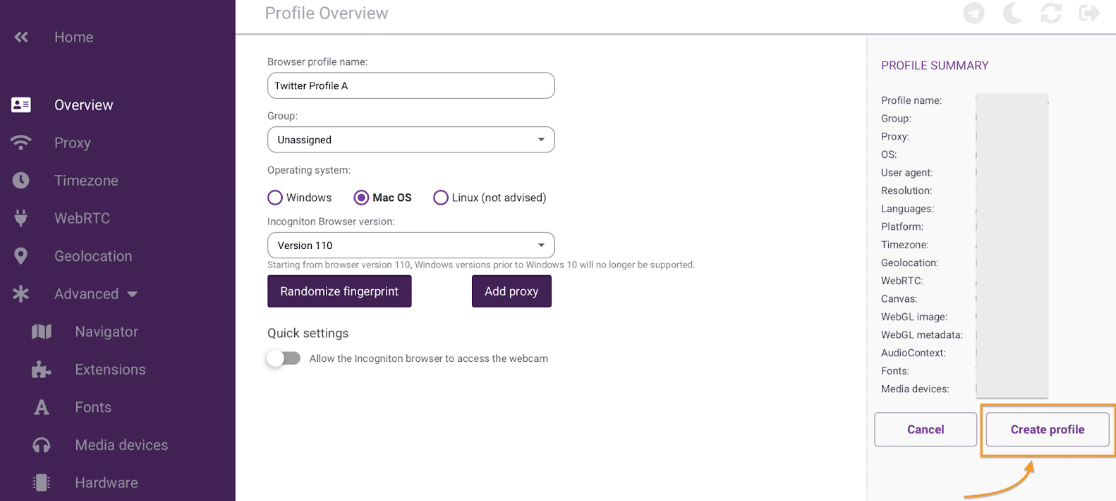The width and height of the screenshot is (1116, 501).
Task: Click the logout exit icon
Action: pyautogui.click(x=1090, y=13)
